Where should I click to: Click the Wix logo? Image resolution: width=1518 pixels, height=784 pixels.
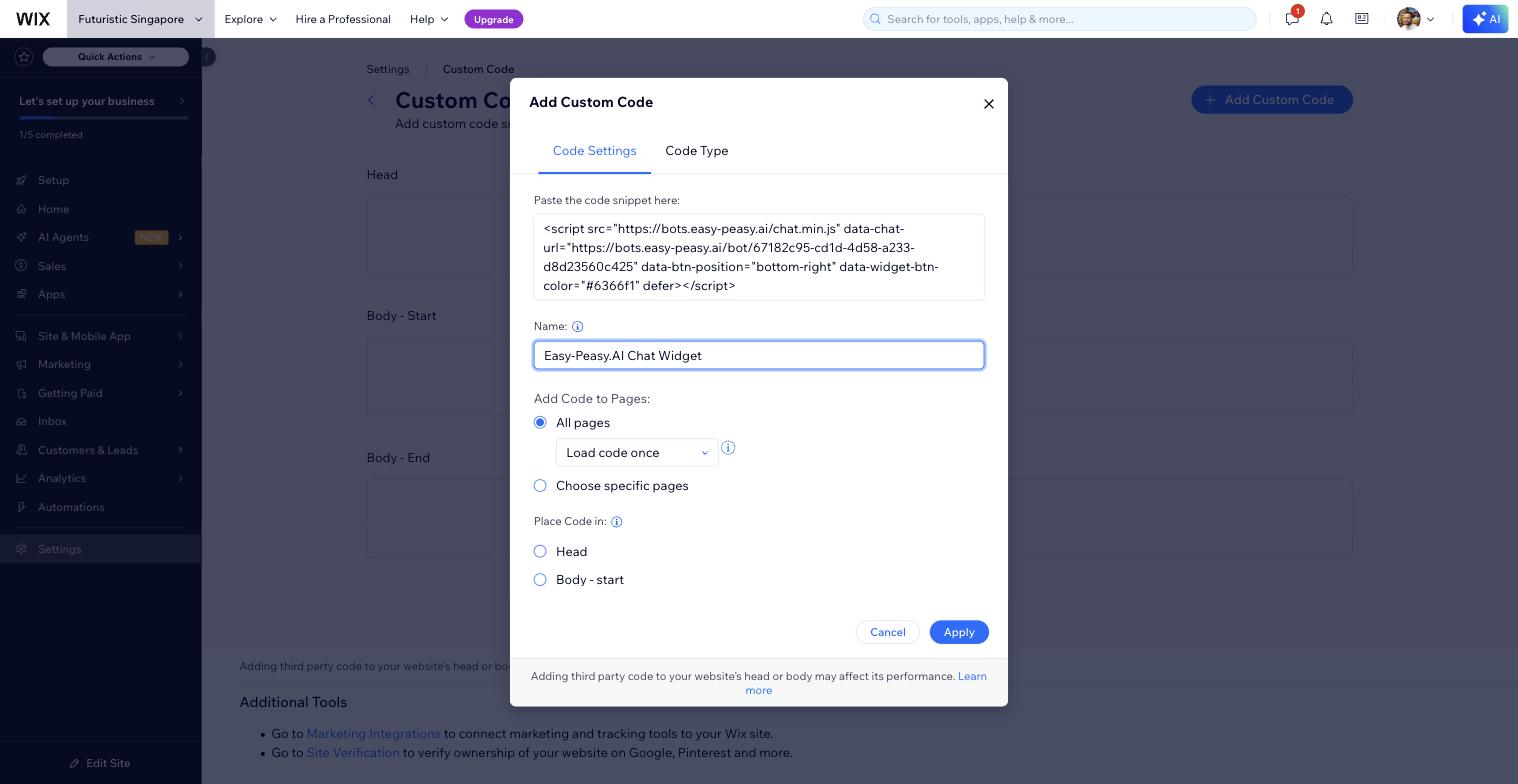[33, 19]
